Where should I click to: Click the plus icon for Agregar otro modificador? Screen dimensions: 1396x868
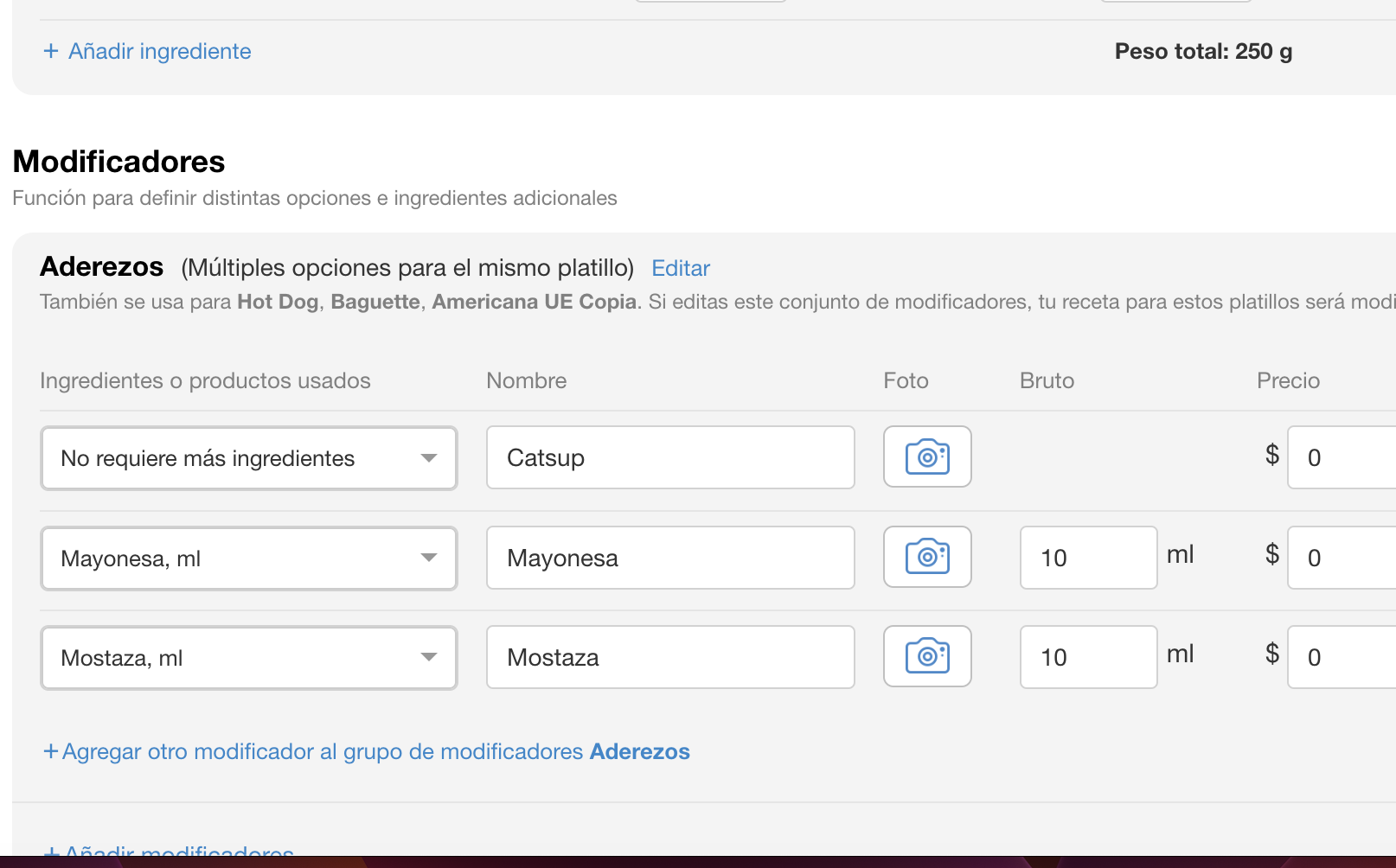click(x=50, y=751)
